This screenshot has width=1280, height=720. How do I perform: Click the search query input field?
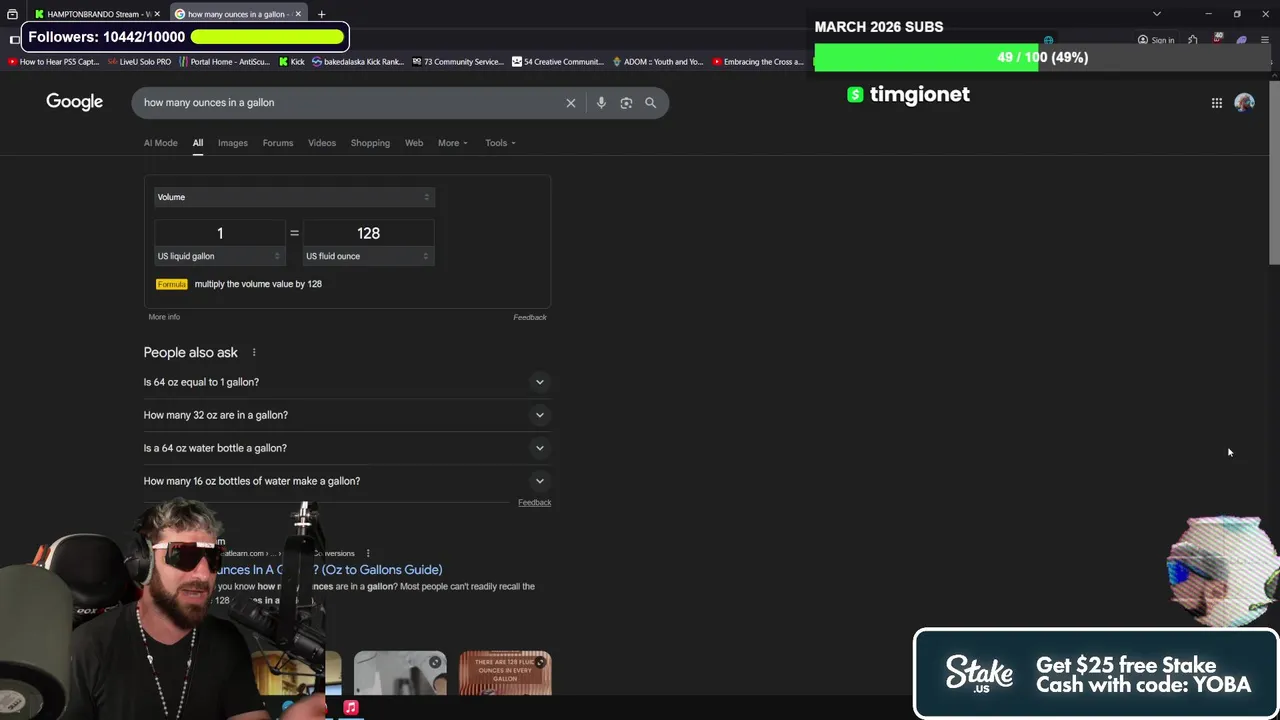click(x=345, y=103)
